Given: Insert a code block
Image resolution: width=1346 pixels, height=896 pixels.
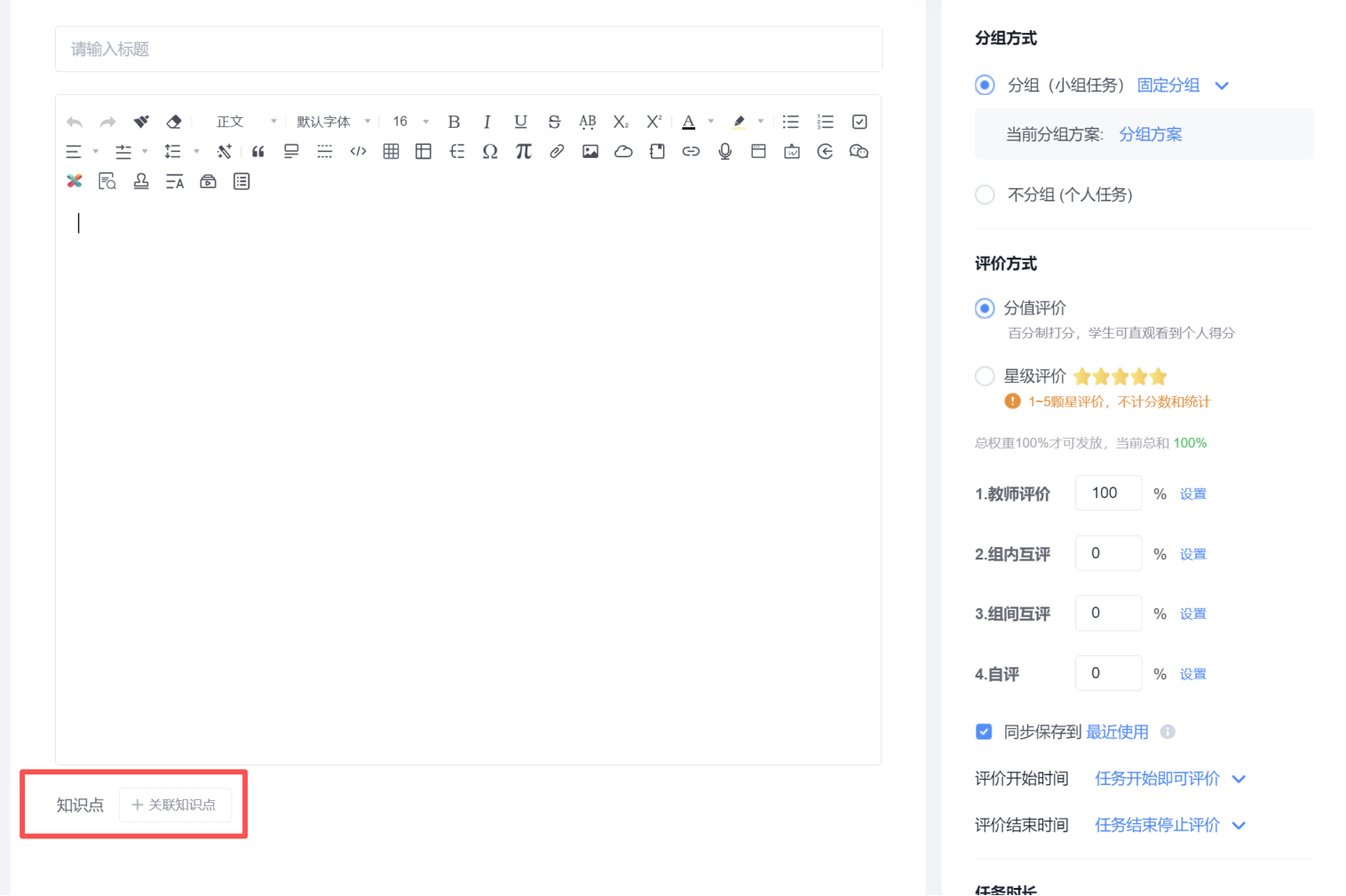Looking at the screenshot, I should pyautogui.click(x=358, y=152).
